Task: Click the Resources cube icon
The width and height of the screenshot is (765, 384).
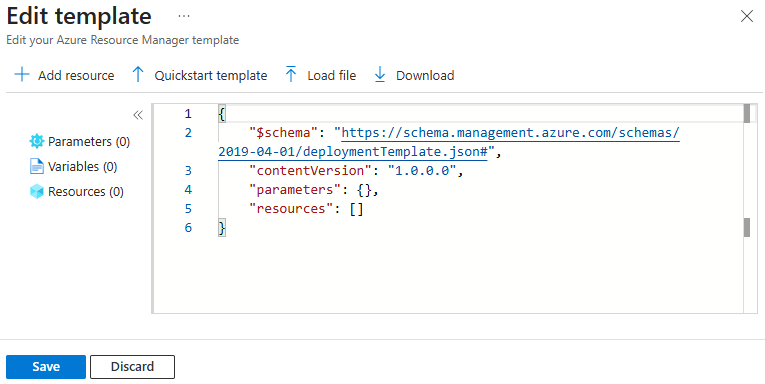Action: click(x=37, y=191)
